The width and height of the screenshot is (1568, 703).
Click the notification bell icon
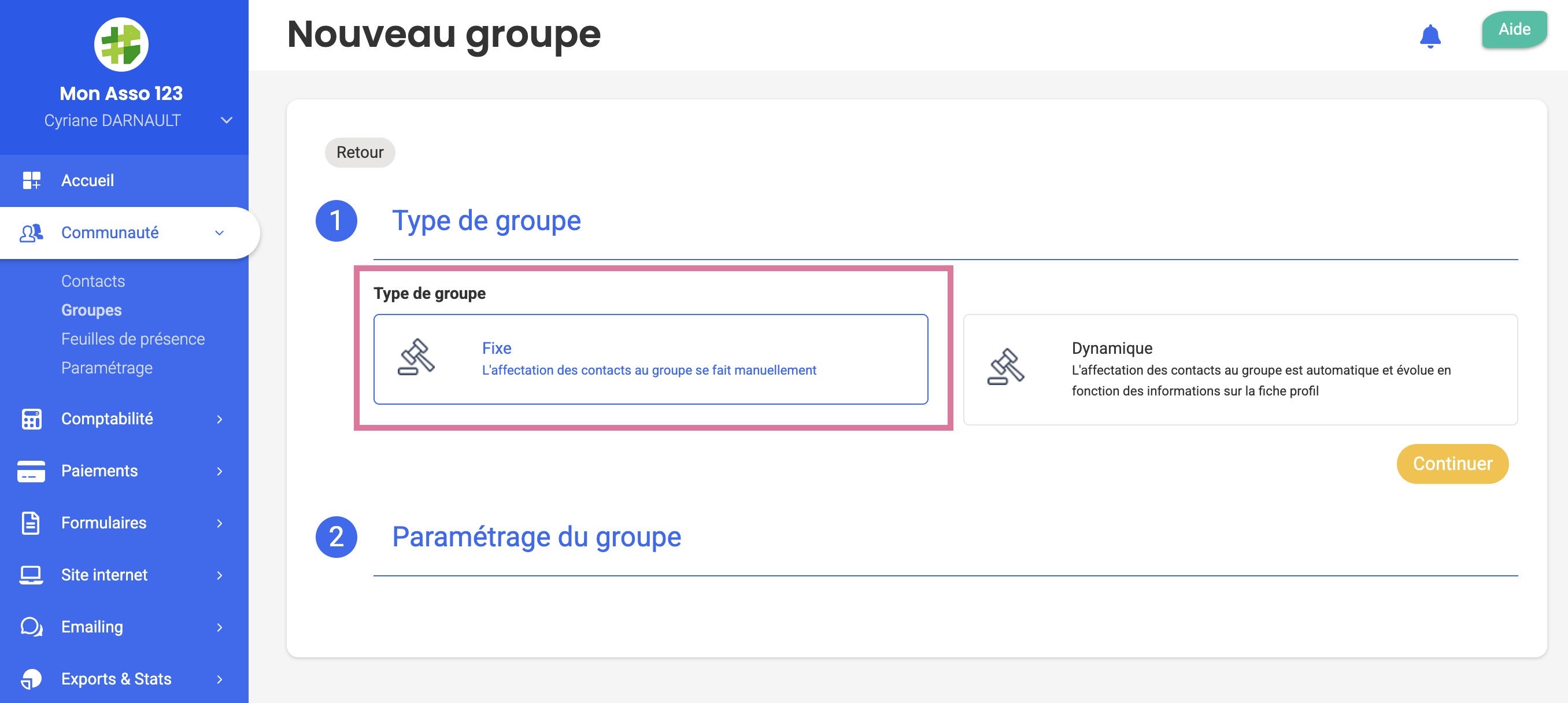click(x=1430, y=36)
